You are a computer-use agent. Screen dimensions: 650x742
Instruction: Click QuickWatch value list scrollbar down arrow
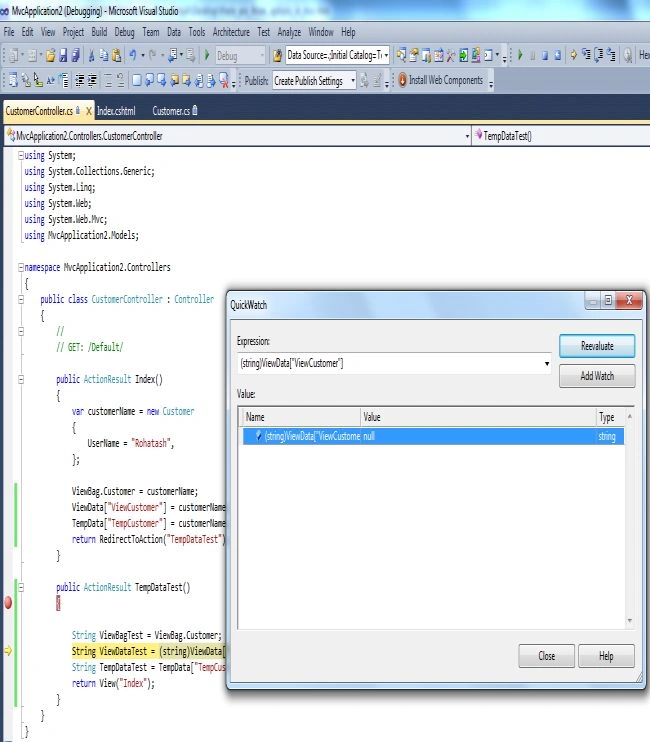click(630, 620)
